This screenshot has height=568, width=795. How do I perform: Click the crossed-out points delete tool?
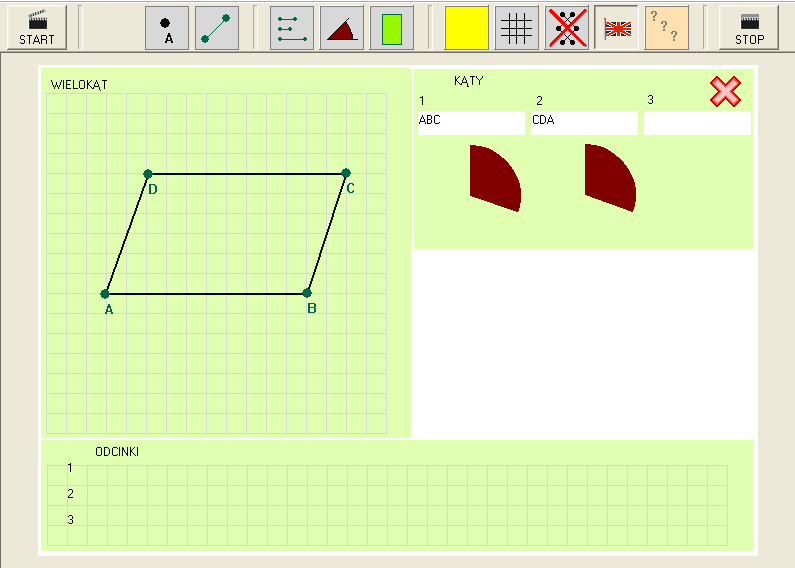point(567,28)
